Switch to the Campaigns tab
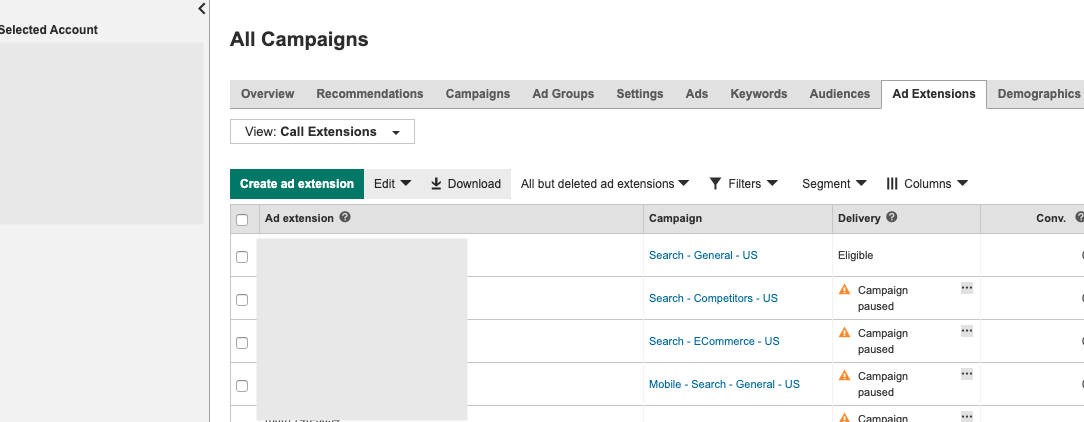The height and width of the screenshot is (422, 1084). (x=478, y=94)
